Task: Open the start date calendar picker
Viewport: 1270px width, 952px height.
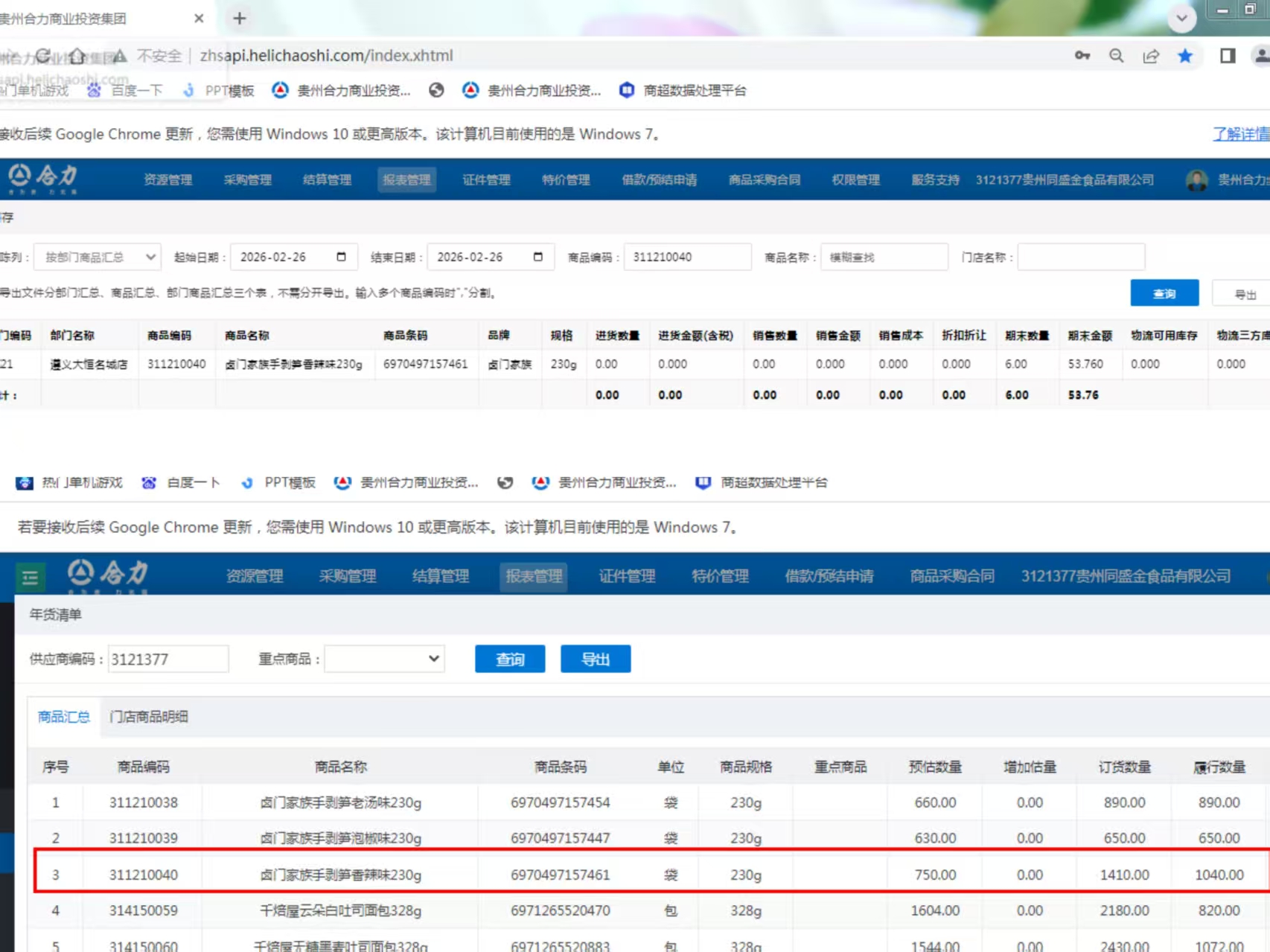Action: point(341,257)
